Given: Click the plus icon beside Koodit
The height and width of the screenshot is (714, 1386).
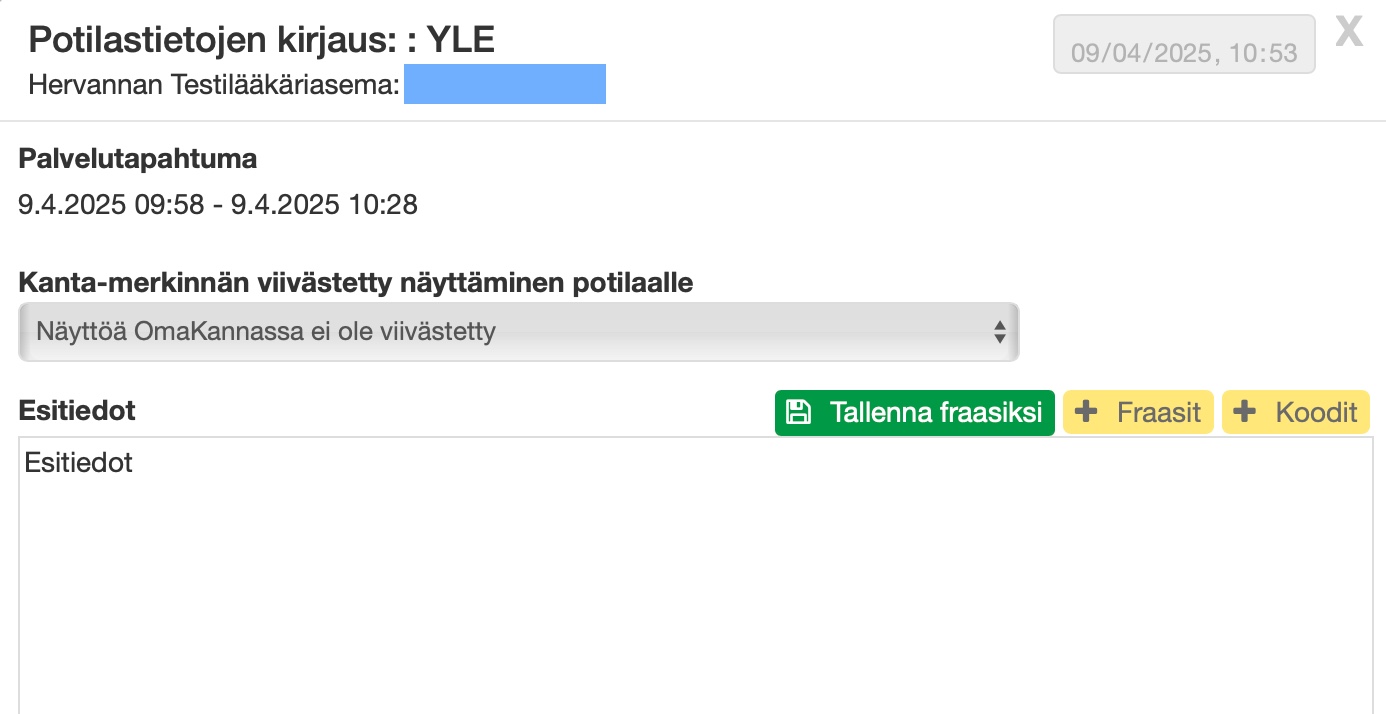Looking at the screenshot, I should coord(1244,412).
